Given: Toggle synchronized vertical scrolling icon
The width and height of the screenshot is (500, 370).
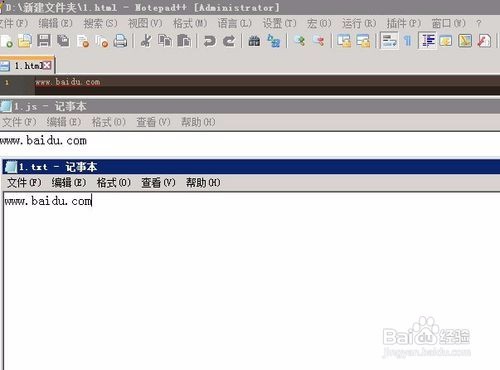Looking at the screenshot, I should (x=344, y=41).
